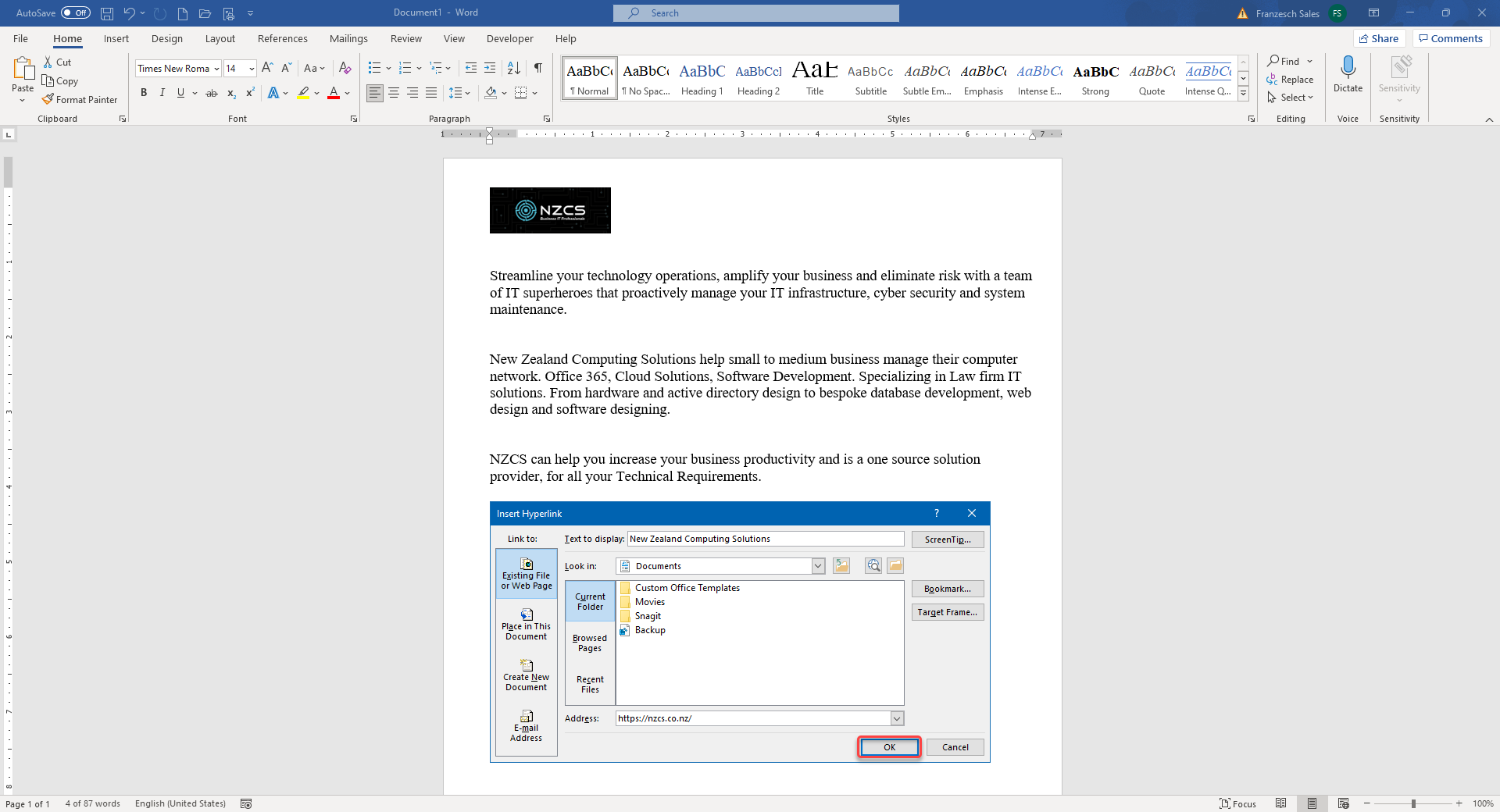Open Replace in the Editing group
This screenshot has height=812, width=1500.
tap(1291, 79)
